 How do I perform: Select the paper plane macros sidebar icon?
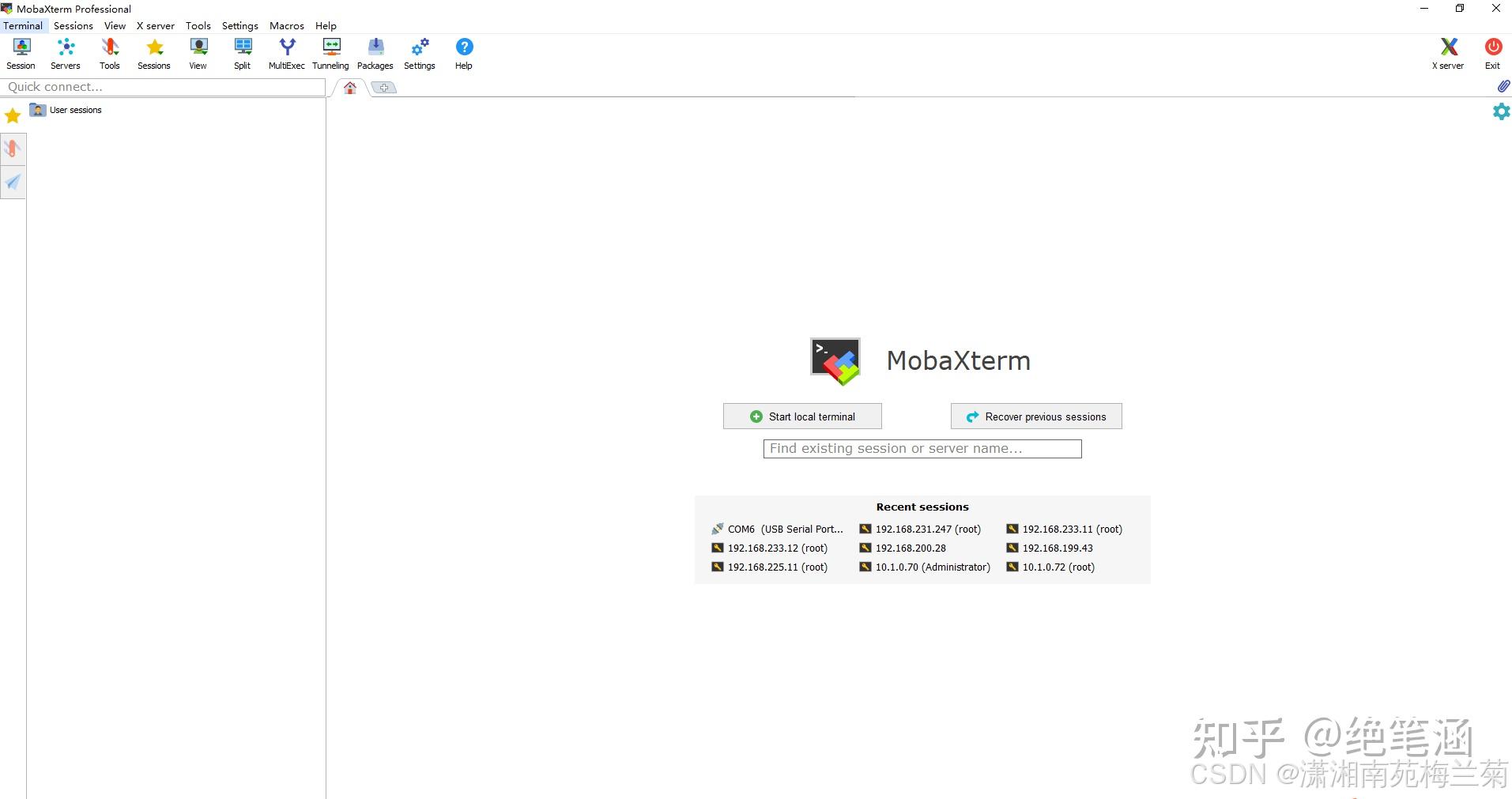pos(12,183)
